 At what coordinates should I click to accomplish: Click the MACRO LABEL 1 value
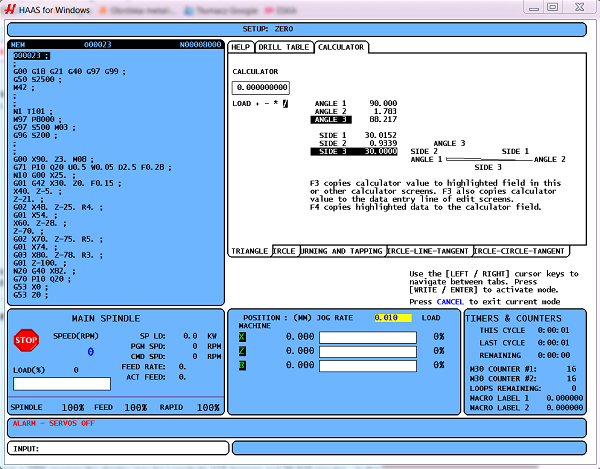[565, 398]
